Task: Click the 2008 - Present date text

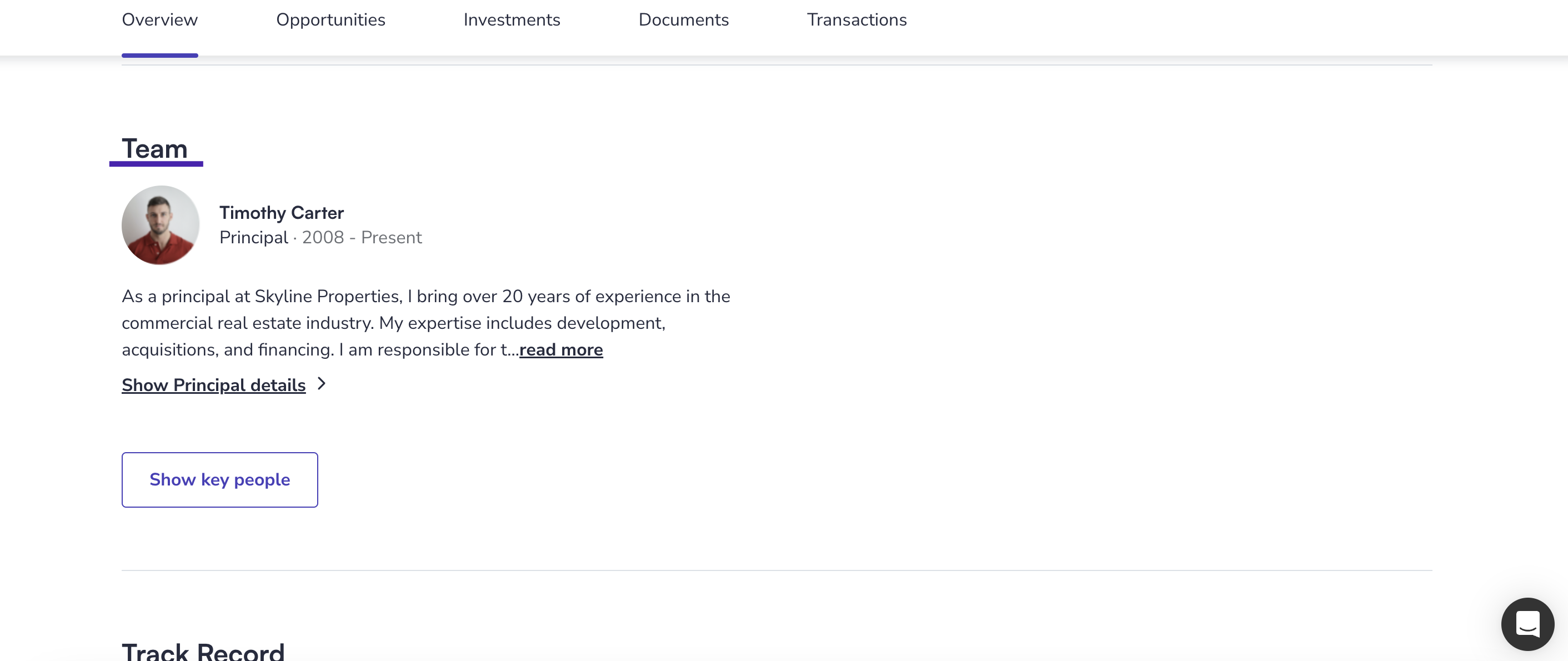Action: click(362, 237)
